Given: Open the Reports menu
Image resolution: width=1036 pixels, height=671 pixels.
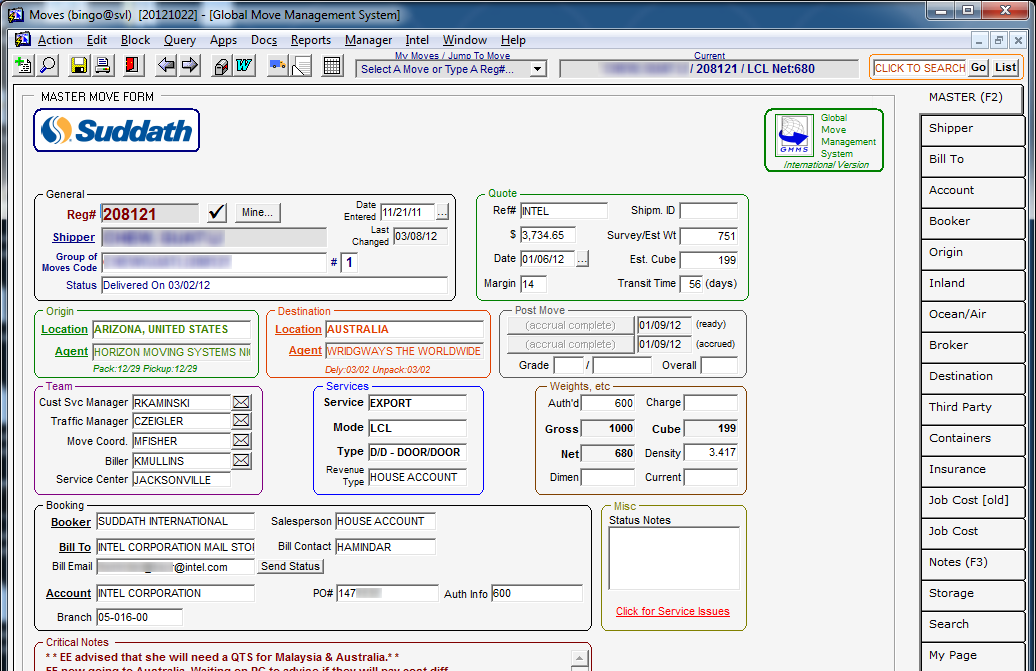Looking at the screenshot, I should [x=311, y=40].
